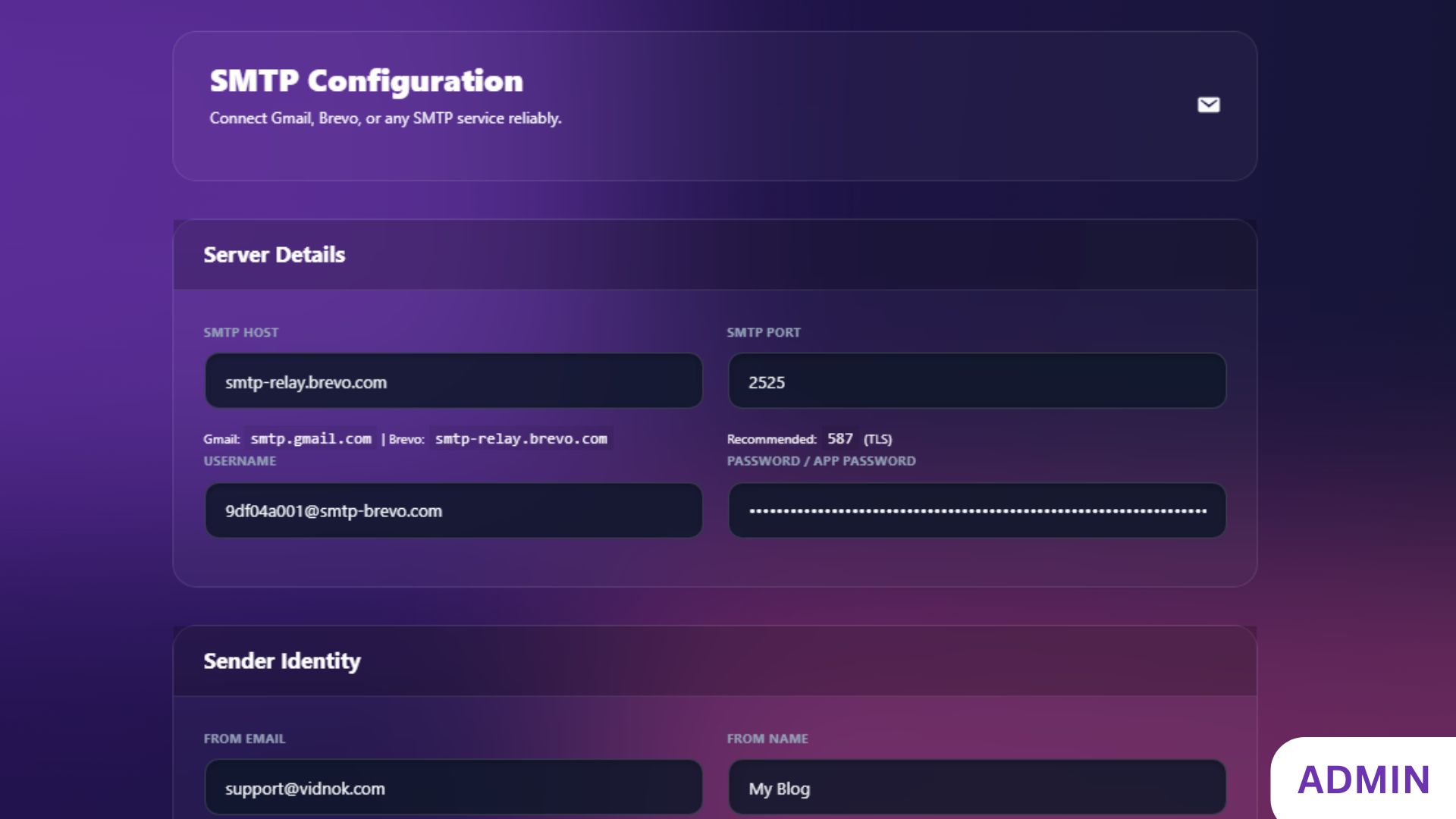This screenshot has height=819, width=1456.
Task: Click the SMTP Port field showing 2525
Action: 977,381
